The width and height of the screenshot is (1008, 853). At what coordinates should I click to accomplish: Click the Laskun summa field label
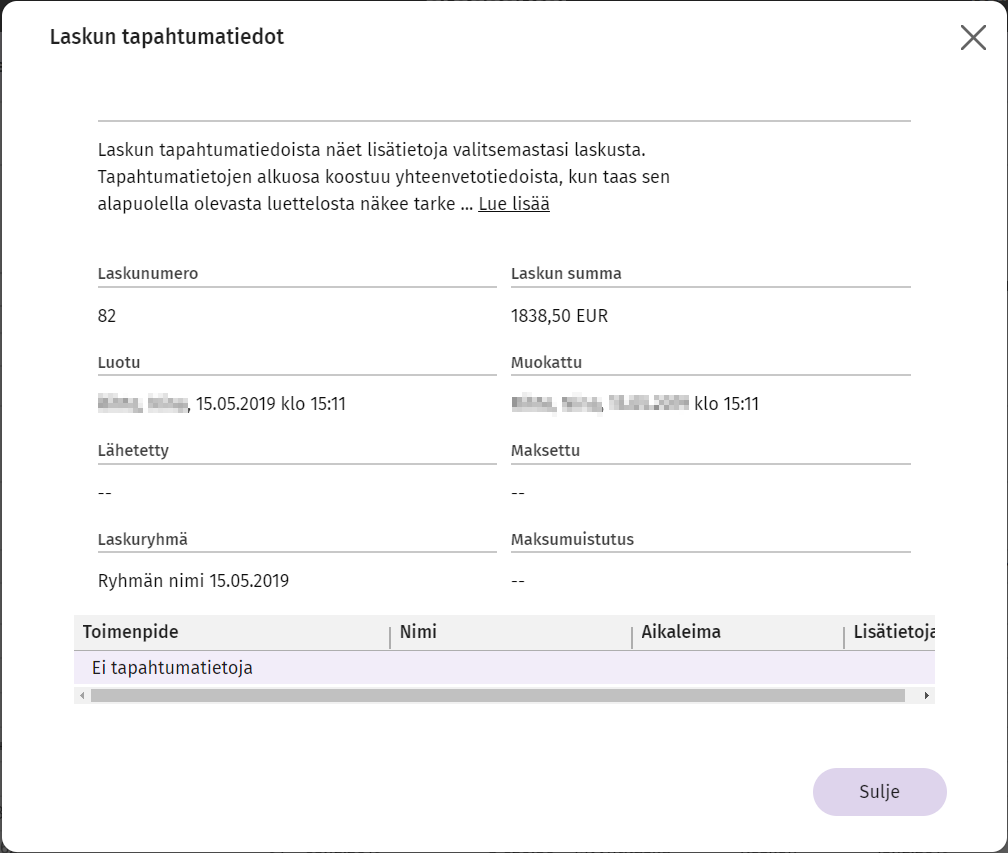coord(566,273)
